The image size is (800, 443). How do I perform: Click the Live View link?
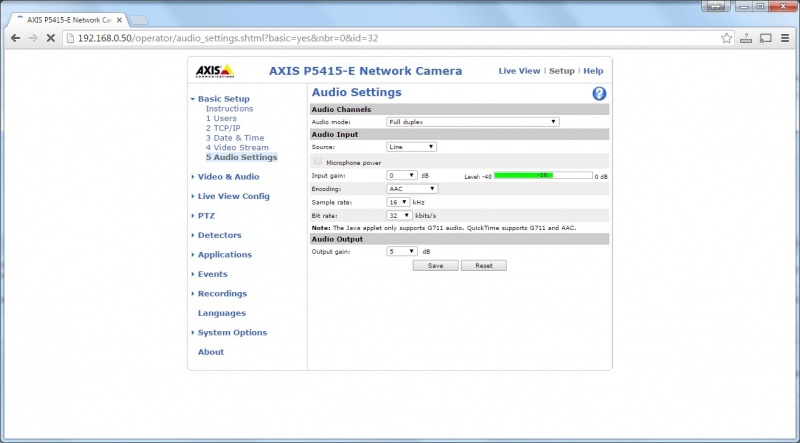point(519,71)
